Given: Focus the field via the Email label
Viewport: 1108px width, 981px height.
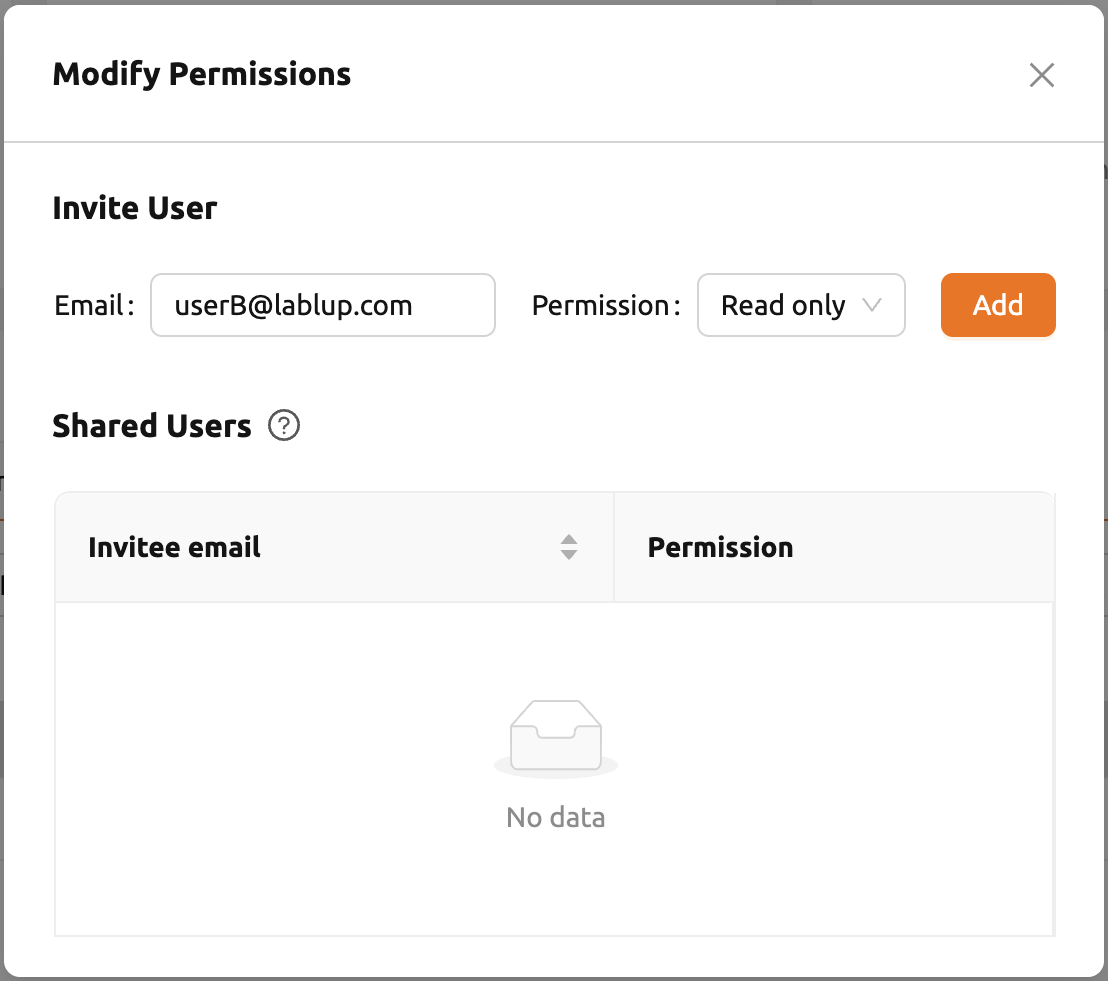Looking at the screenshot, I should coord(94,305).
